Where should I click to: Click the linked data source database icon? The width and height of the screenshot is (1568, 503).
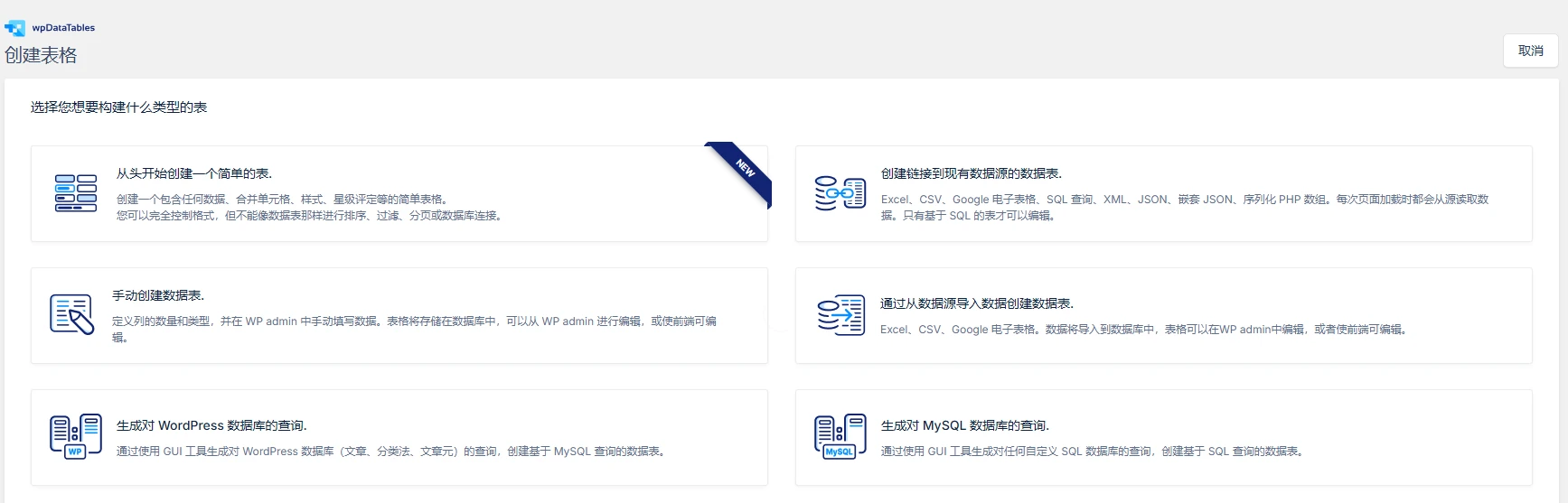tap(840, 193)
